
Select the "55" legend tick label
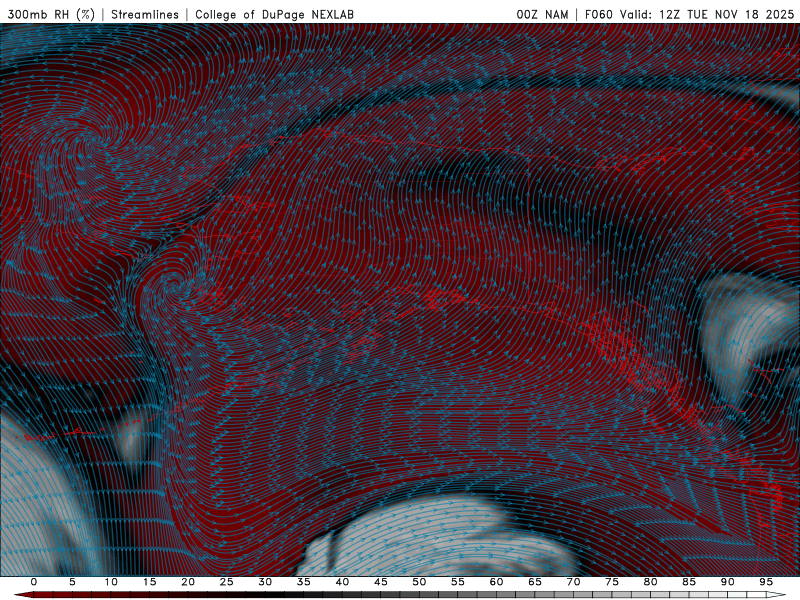coord(458,582)
